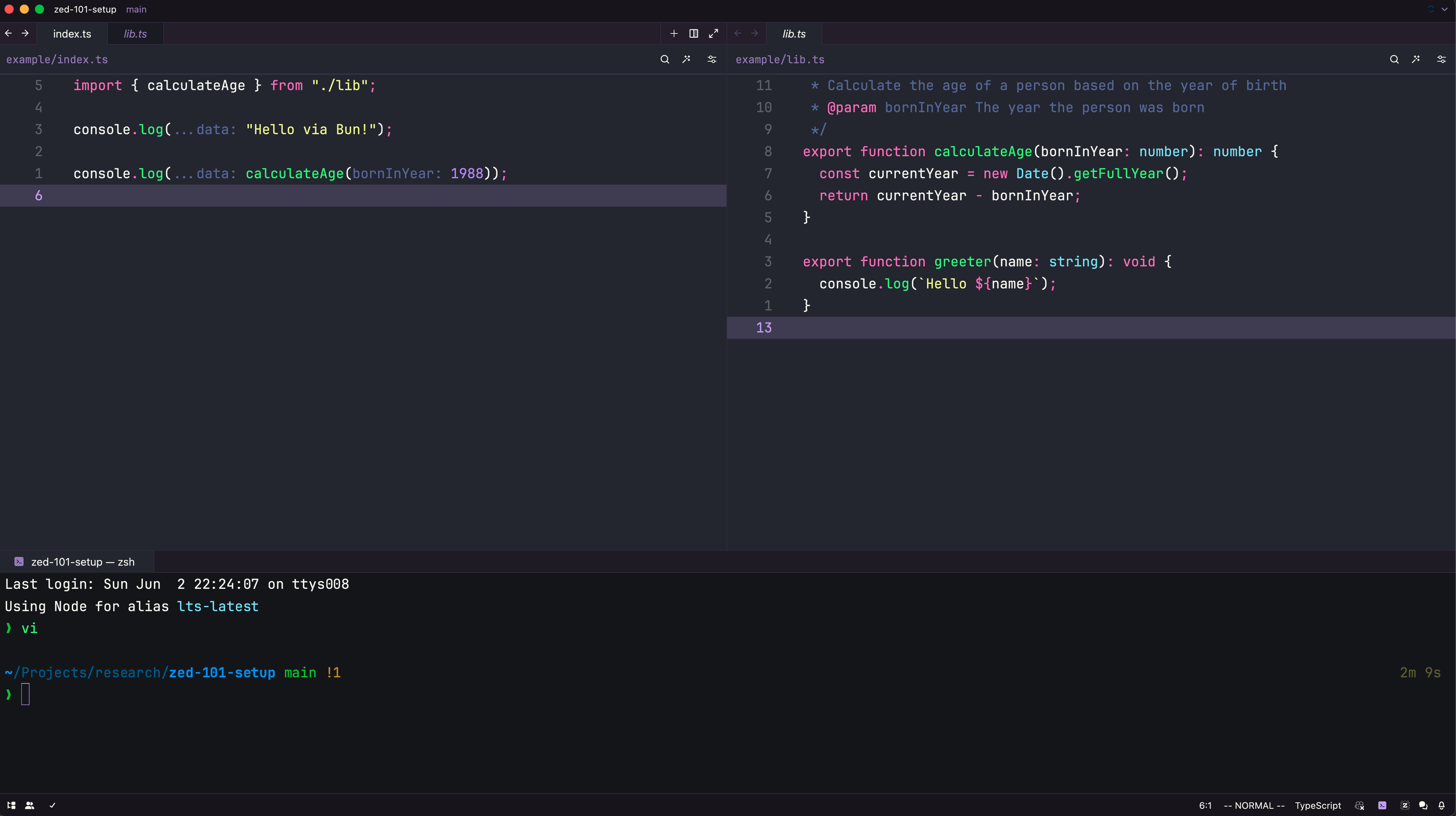Open editor controls sliders in right lib.ts toolbar

[x=1441, y=59]
